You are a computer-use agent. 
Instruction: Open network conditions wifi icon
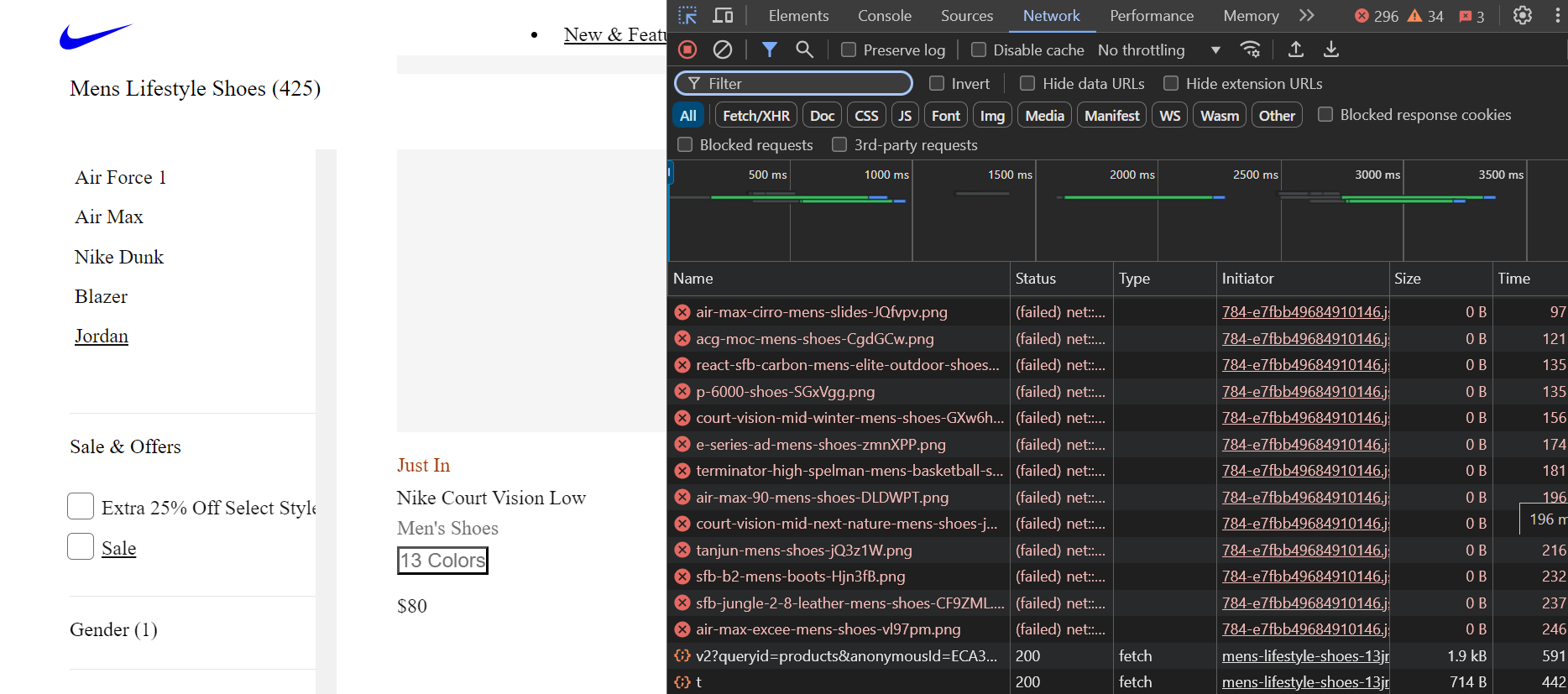click(x=1251, y=50)
